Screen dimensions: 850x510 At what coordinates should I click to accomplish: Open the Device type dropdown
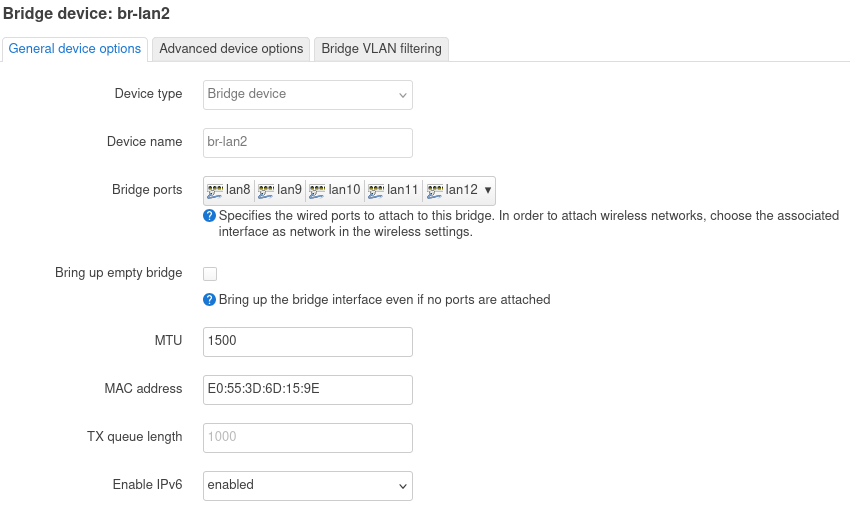(x=308, y=95)
